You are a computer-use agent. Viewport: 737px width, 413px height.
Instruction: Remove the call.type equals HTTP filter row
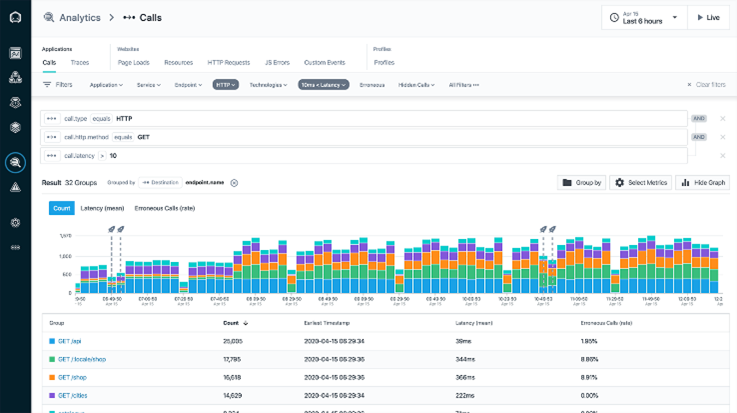(x=723, y=118)
